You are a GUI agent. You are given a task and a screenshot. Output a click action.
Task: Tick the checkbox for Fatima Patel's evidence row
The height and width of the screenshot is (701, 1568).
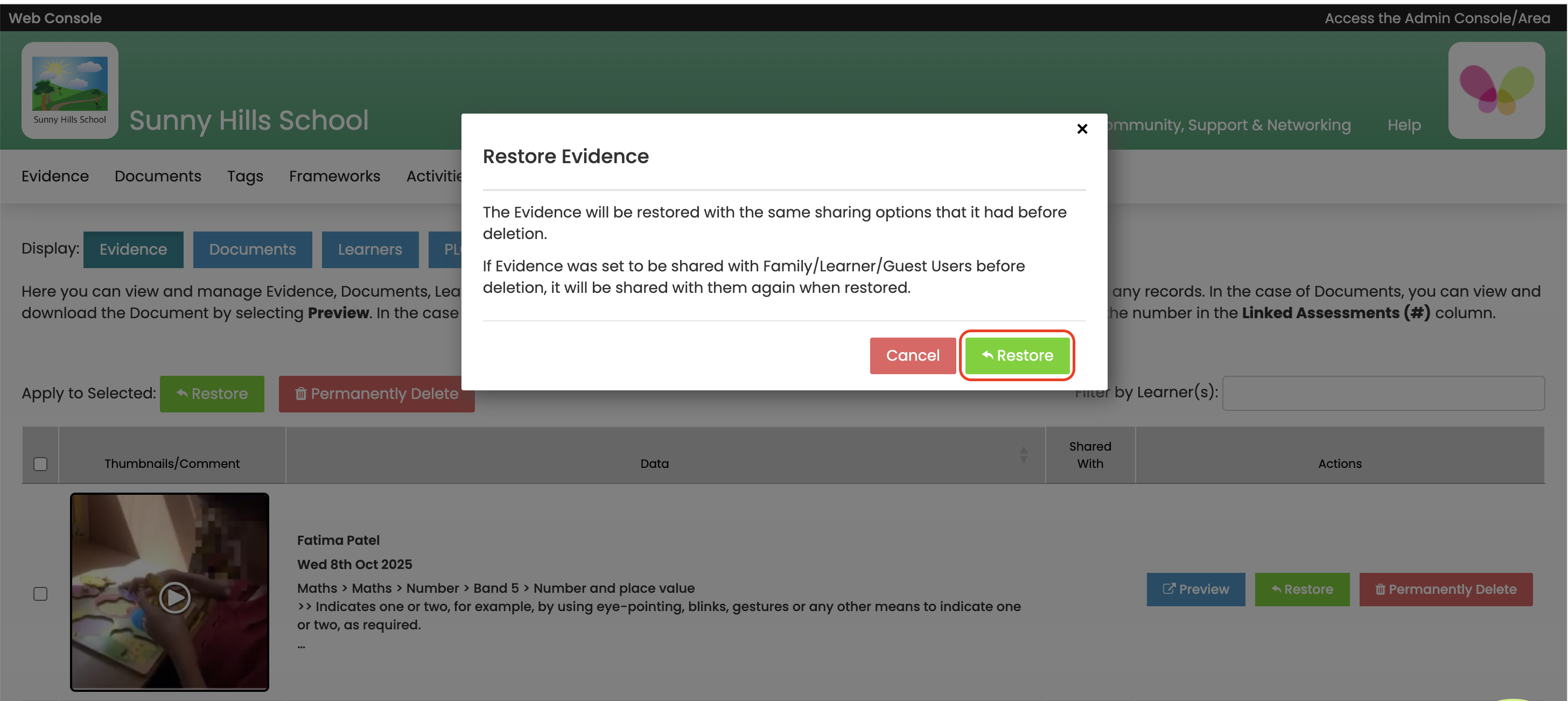[40, 593]
